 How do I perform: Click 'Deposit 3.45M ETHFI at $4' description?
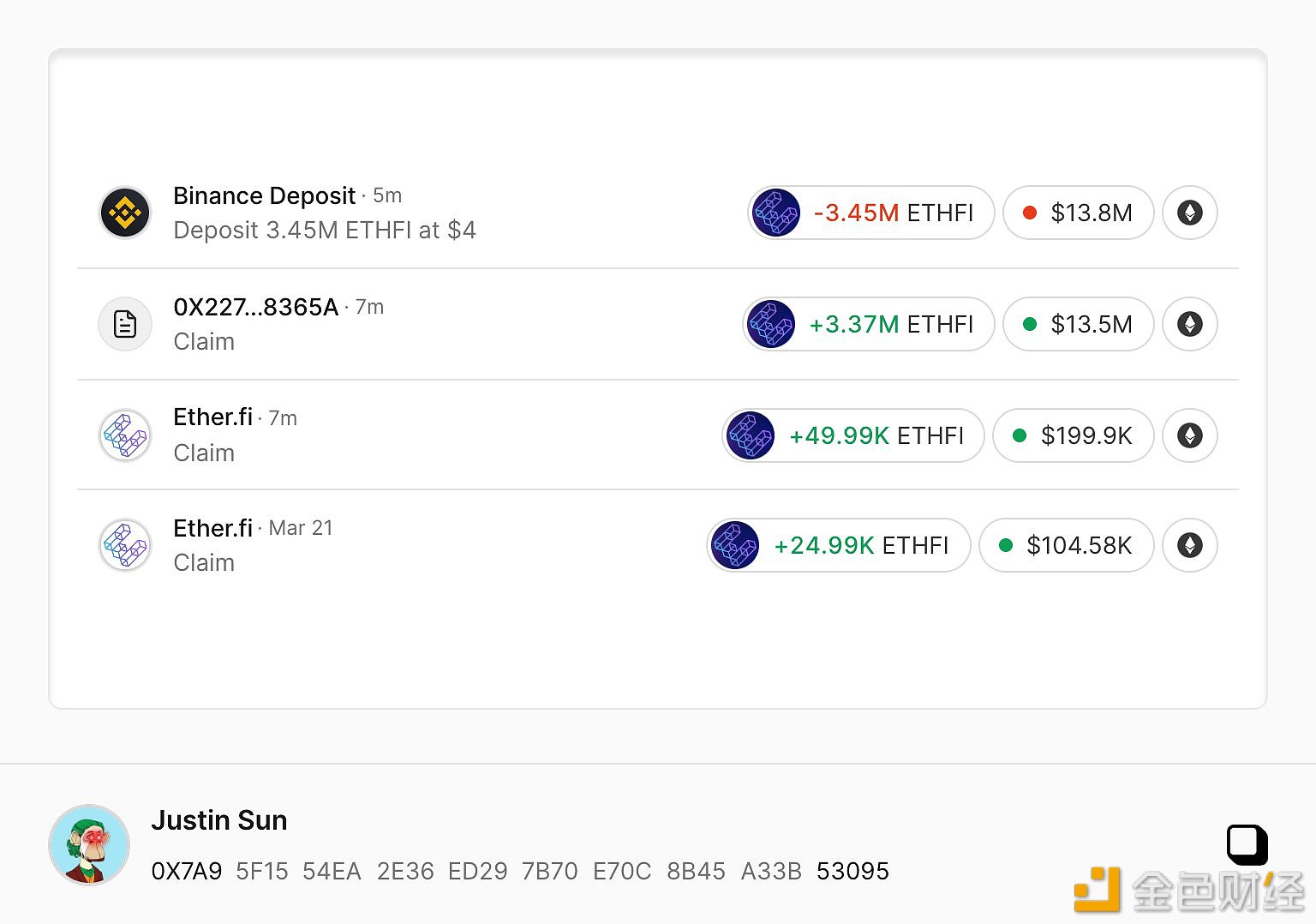click(x=325, y=230)
